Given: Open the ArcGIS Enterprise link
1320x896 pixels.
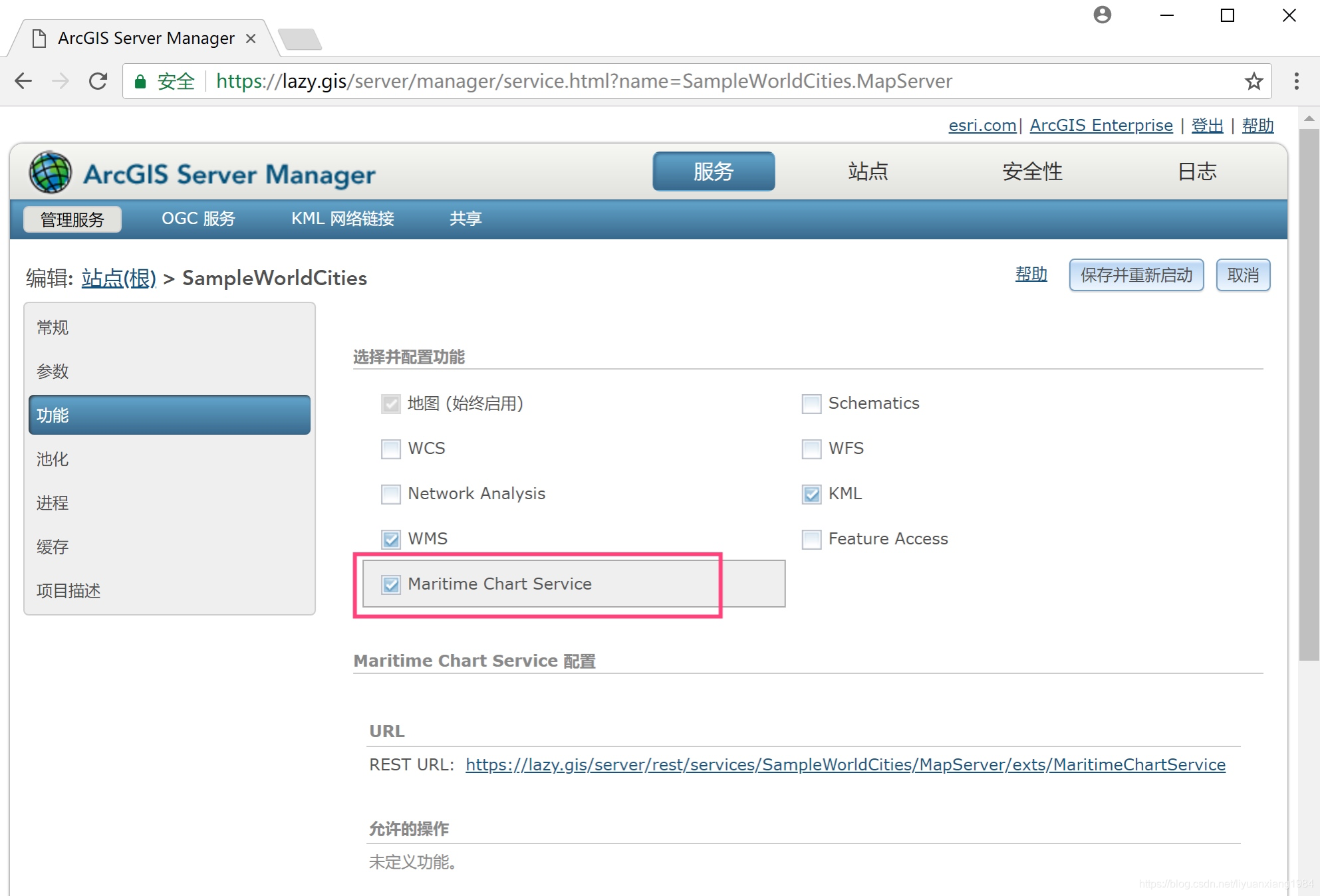Looking at the screenshot, I should [1101, 126].
